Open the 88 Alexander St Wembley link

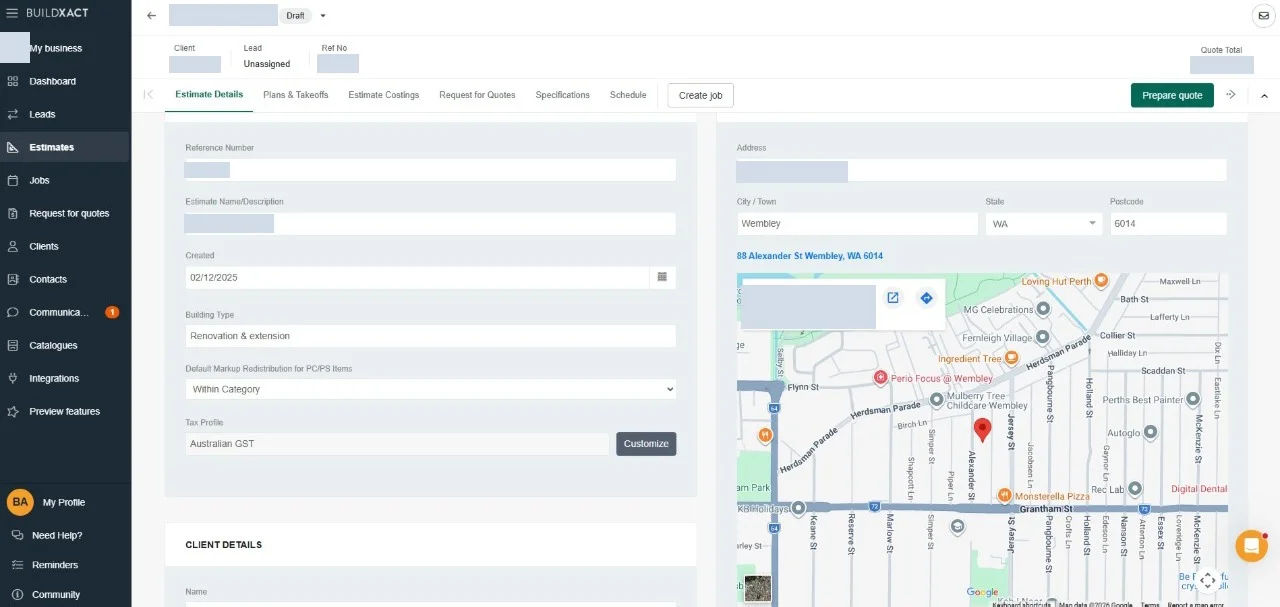coord(810,256)
